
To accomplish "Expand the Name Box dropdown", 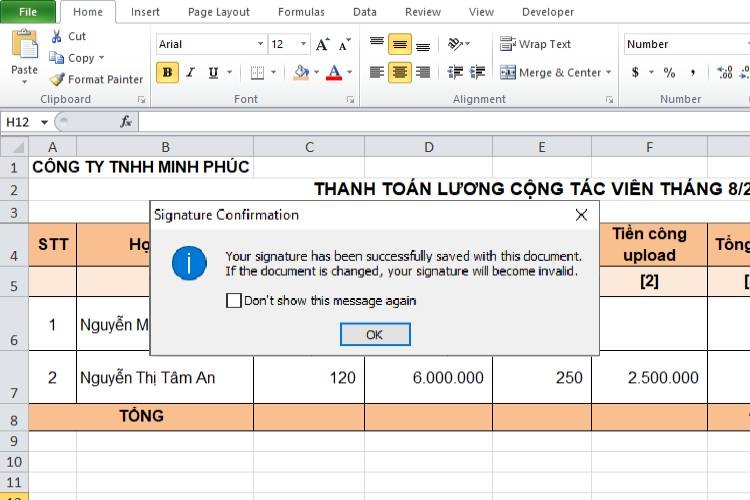I will (x=44, y=122).
